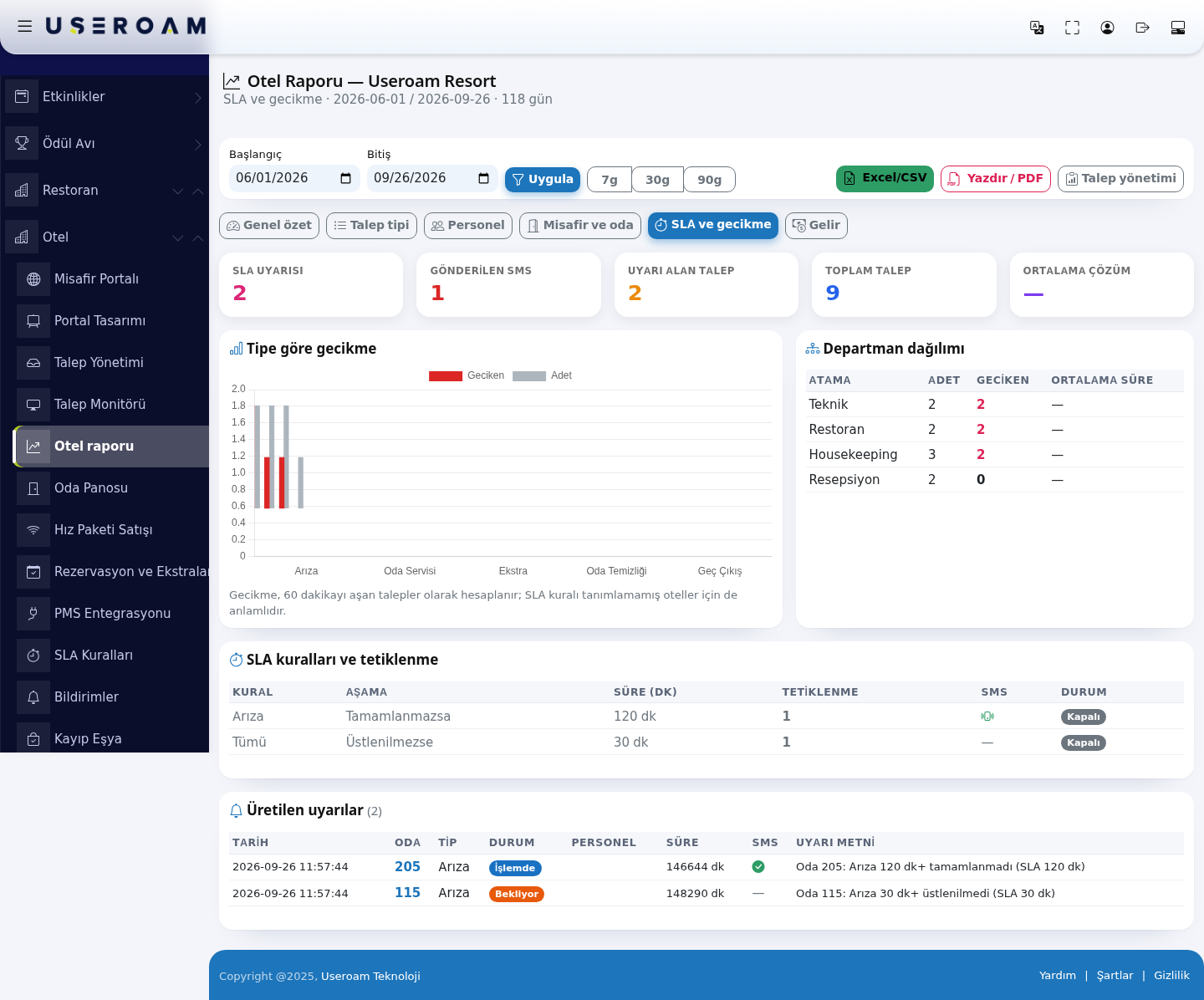The height and width of the screenshot is (1000, 1204).
Task: Apply the date filter with Uygula
Action: coord(543,180)
